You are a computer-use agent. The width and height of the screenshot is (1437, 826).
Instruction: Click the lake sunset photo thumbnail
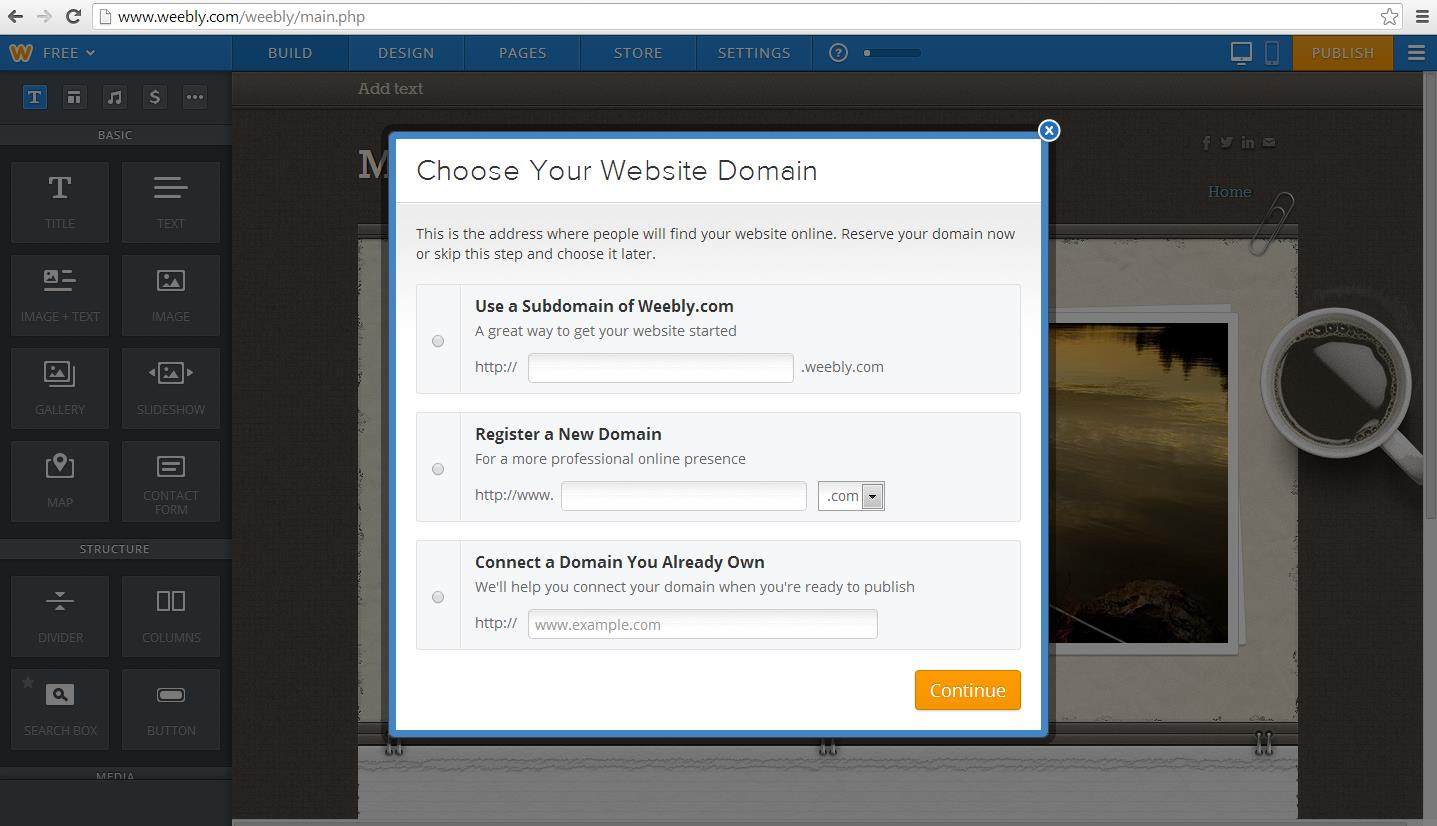(x=1138, y=483)
